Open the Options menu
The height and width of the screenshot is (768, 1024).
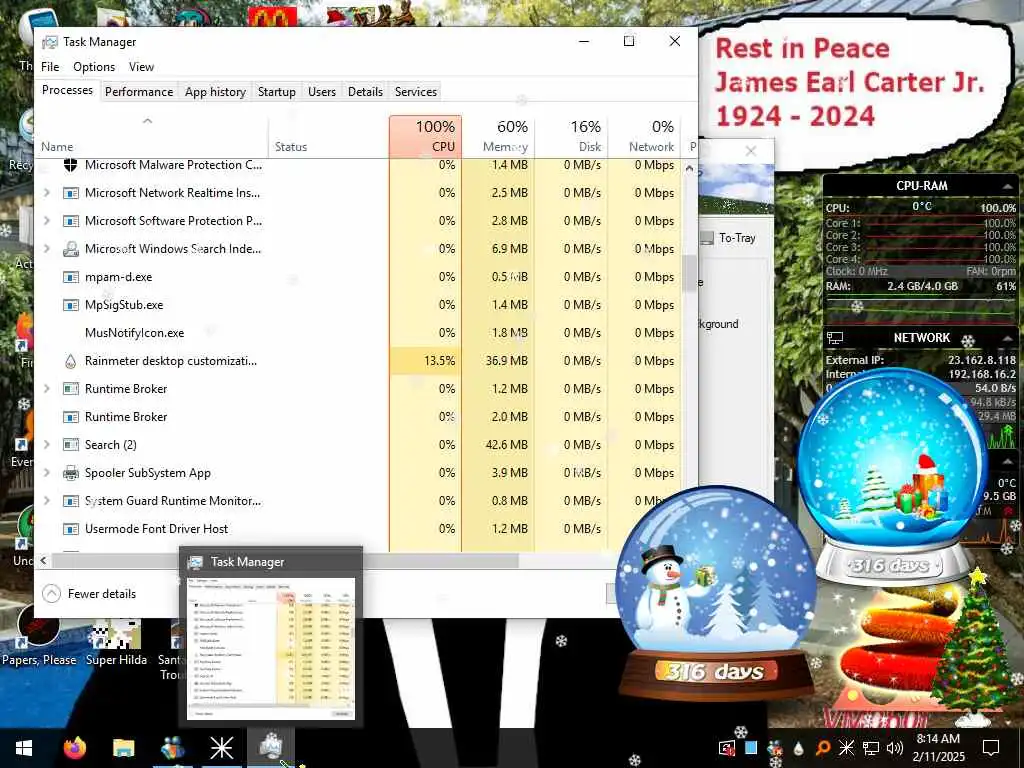(94, 67)
